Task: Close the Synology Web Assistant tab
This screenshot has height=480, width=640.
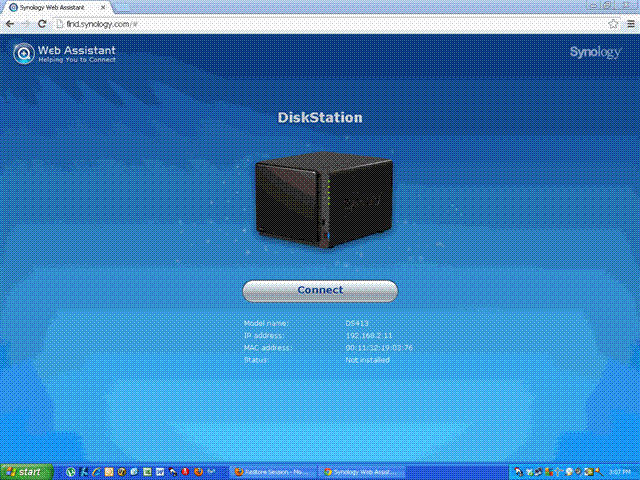Action: click(103, 7)
